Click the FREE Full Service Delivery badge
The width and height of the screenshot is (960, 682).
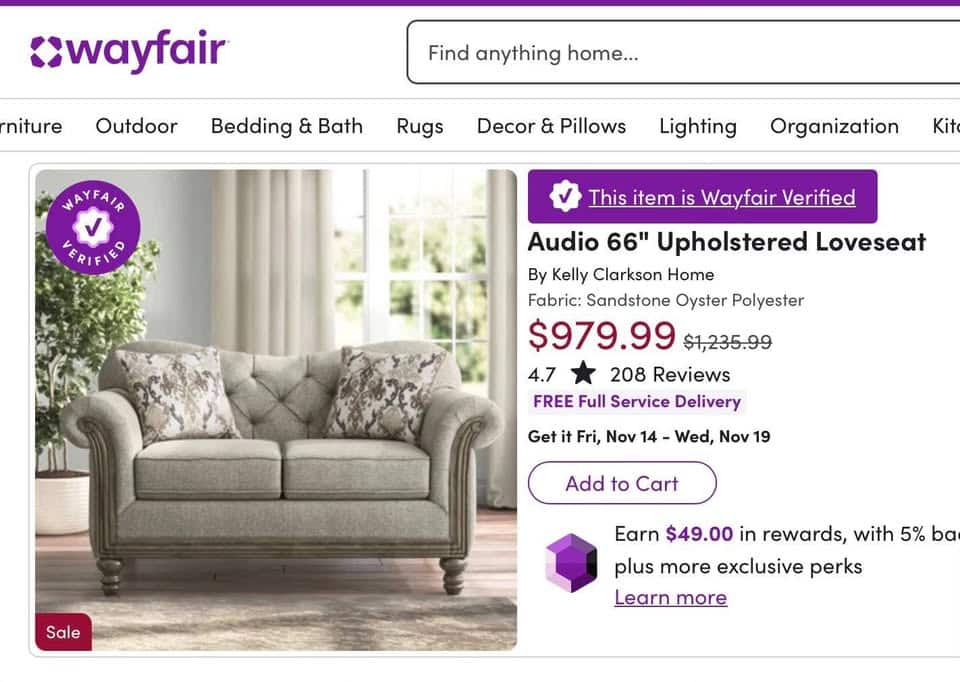637,402
